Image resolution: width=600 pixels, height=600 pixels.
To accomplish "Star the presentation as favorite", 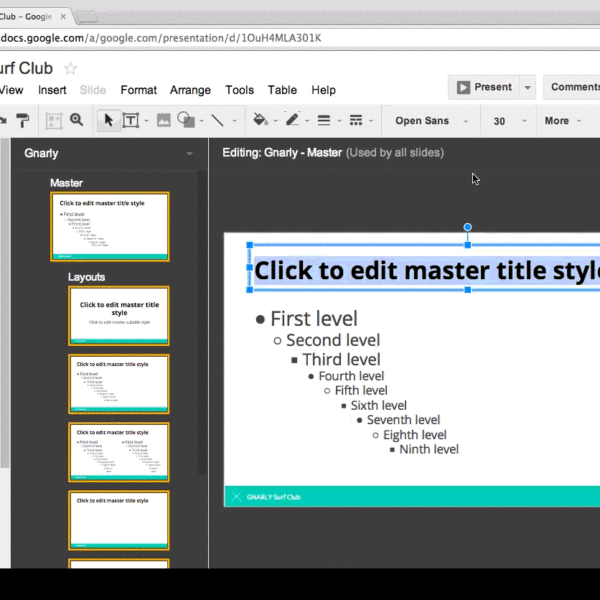I will pyautogui.click(x=71, y=68).
